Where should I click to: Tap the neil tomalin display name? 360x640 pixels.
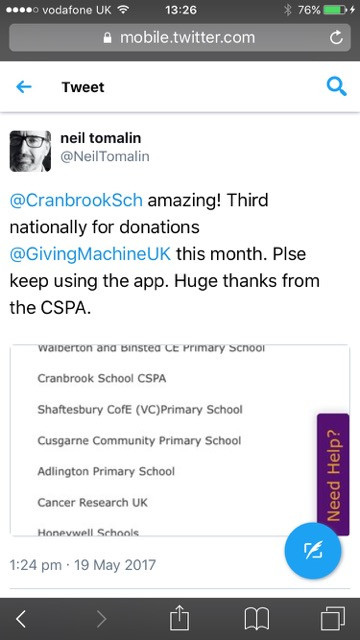coord(101,138)
